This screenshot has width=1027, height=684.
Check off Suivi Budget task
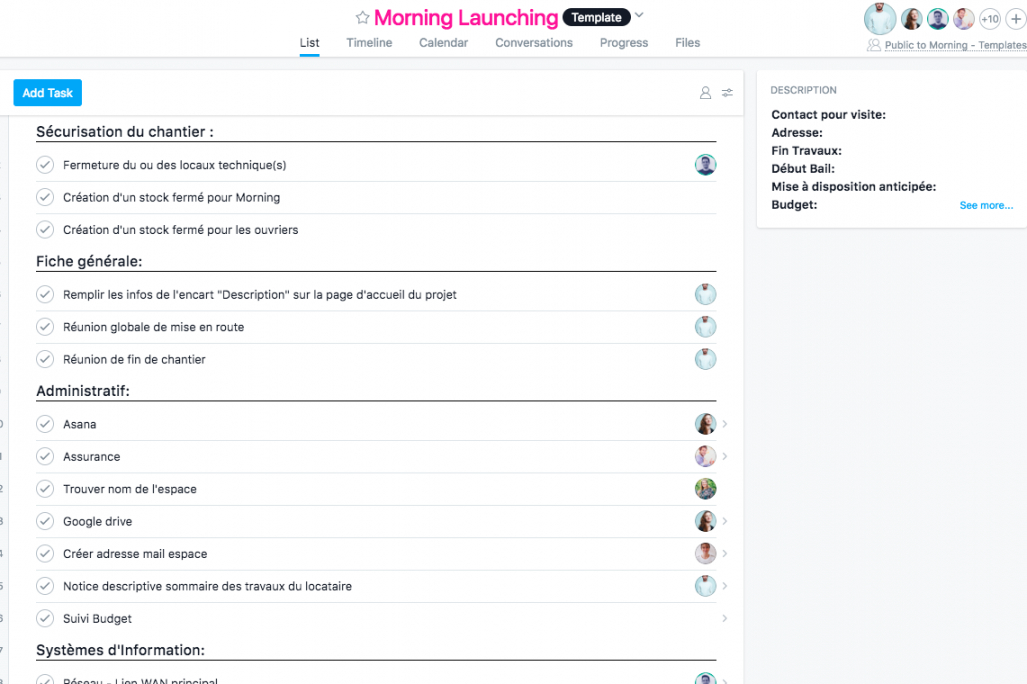pos(45,619)
